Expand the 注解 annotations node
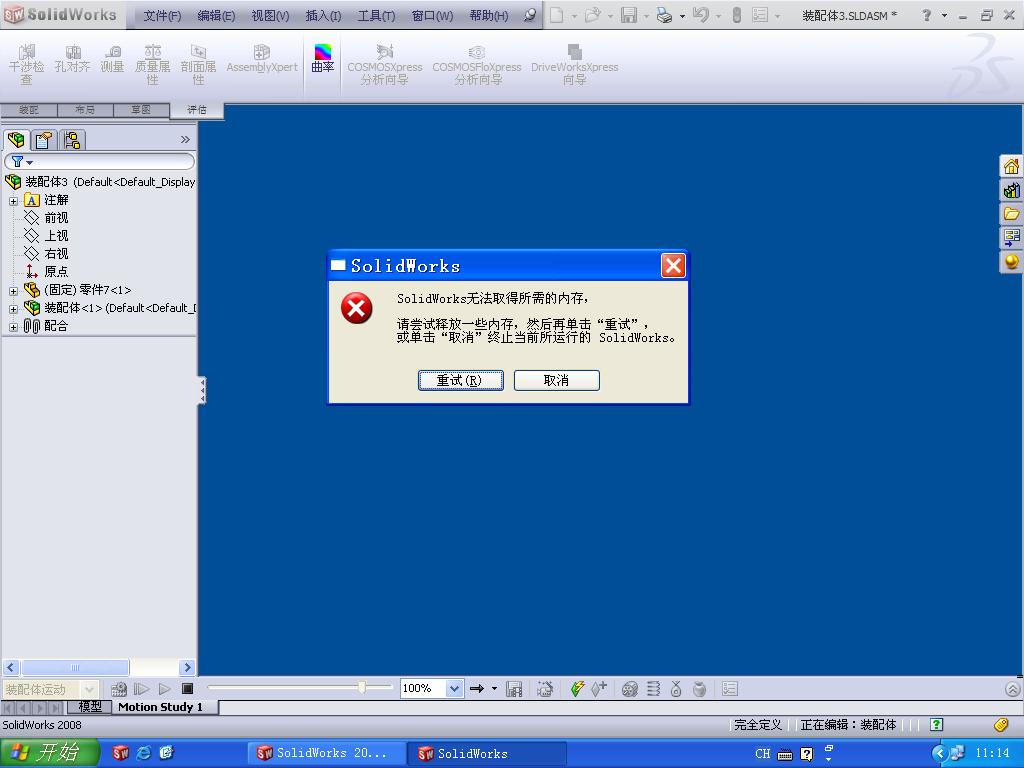Screen dimensions: 1024x768 point(13,201)
